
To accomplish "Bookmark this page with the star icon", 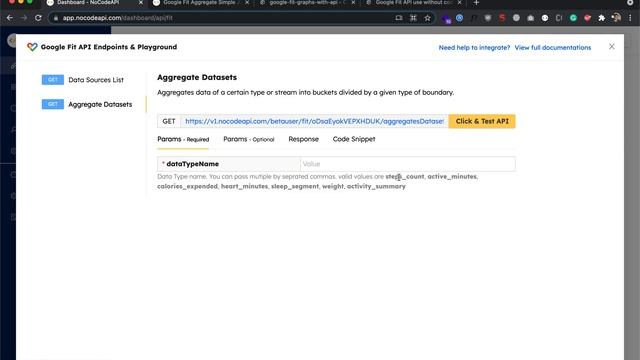I will coord(427,18).
